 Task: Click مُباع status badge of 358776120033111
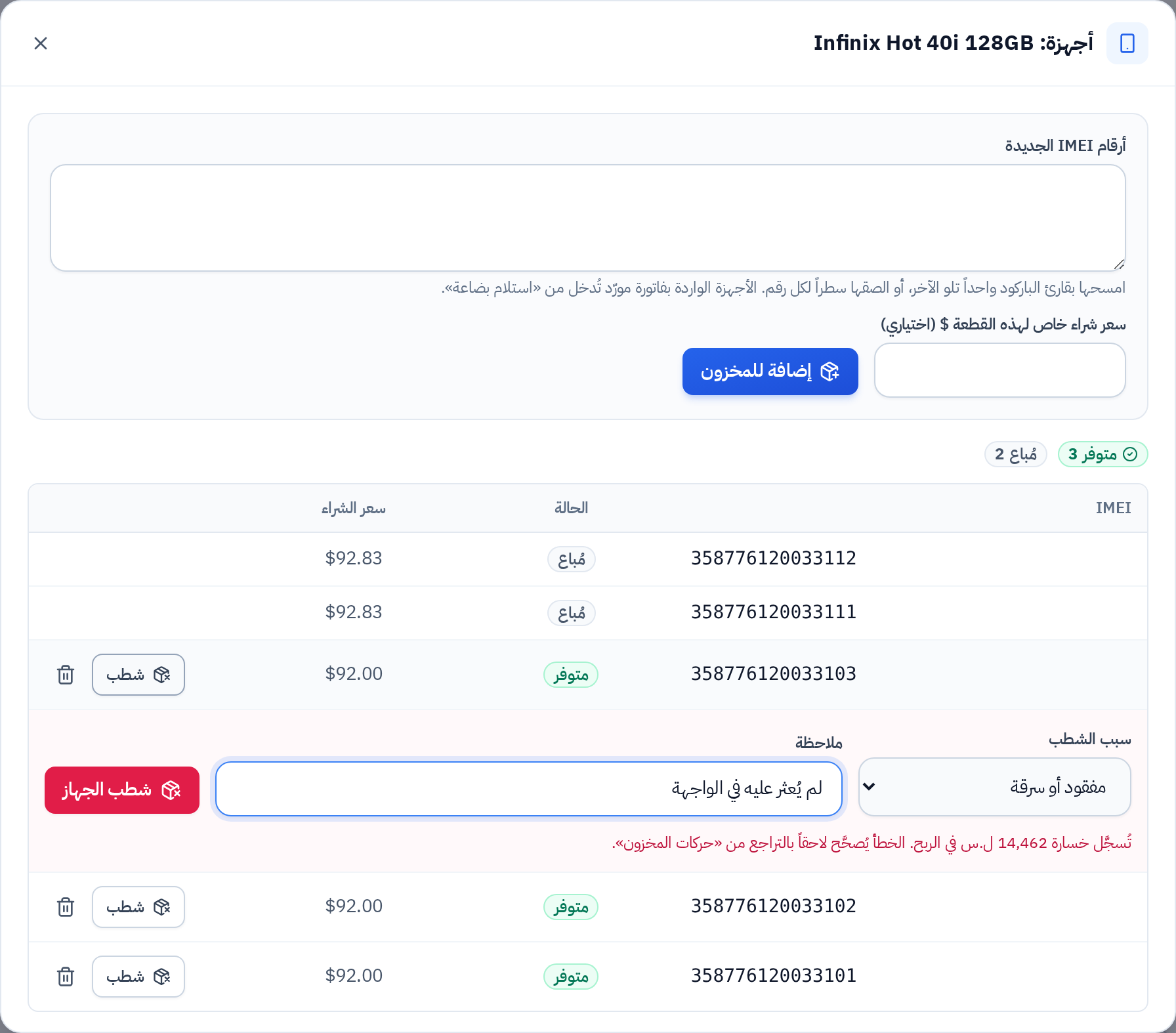[x=572, y=613]
